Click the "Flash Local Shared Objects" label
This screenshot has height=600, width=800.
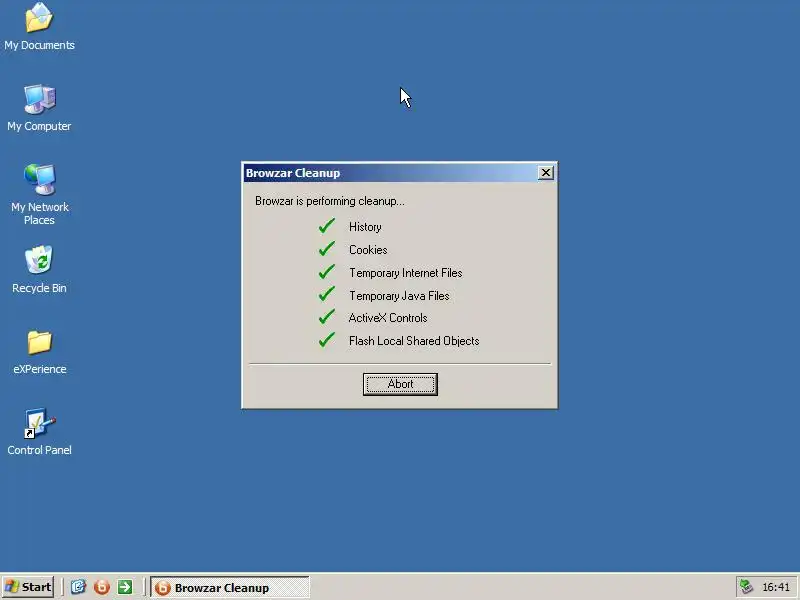(414, 341)
